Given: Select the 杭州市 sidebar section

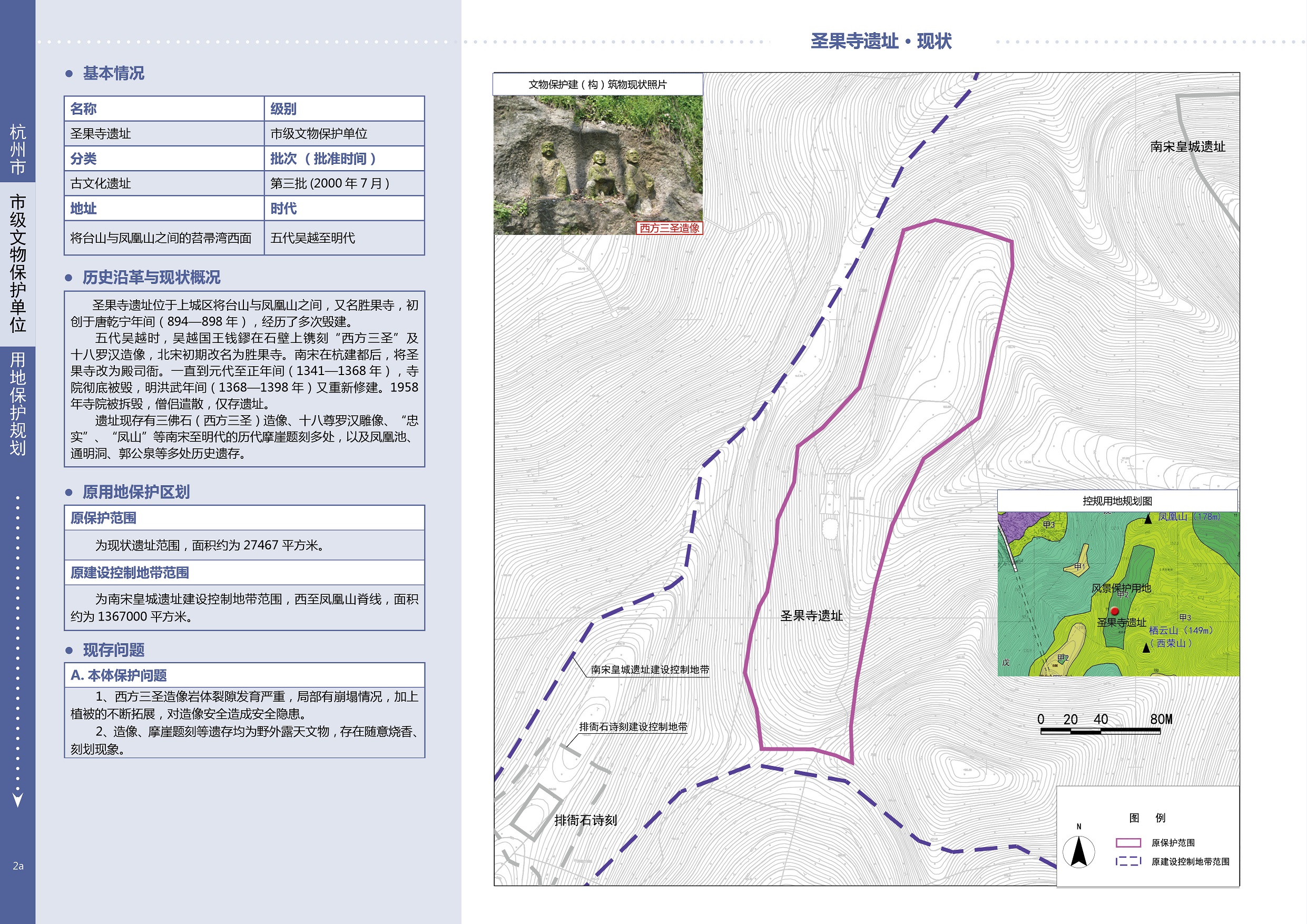Looking at the screenshot, I should click(x=17, y=149).
